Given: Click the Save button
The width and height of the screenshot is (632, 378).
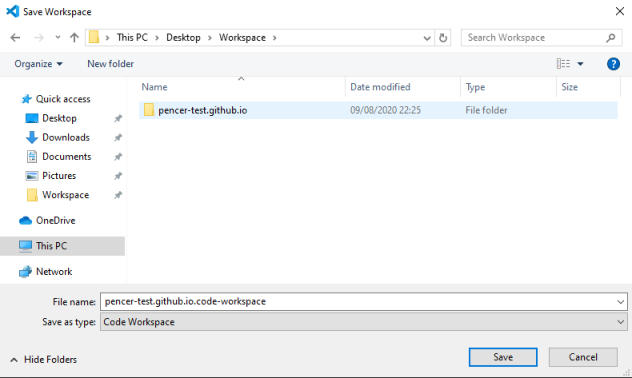Looking at the screenshot, I should click(x=503, y=357).
